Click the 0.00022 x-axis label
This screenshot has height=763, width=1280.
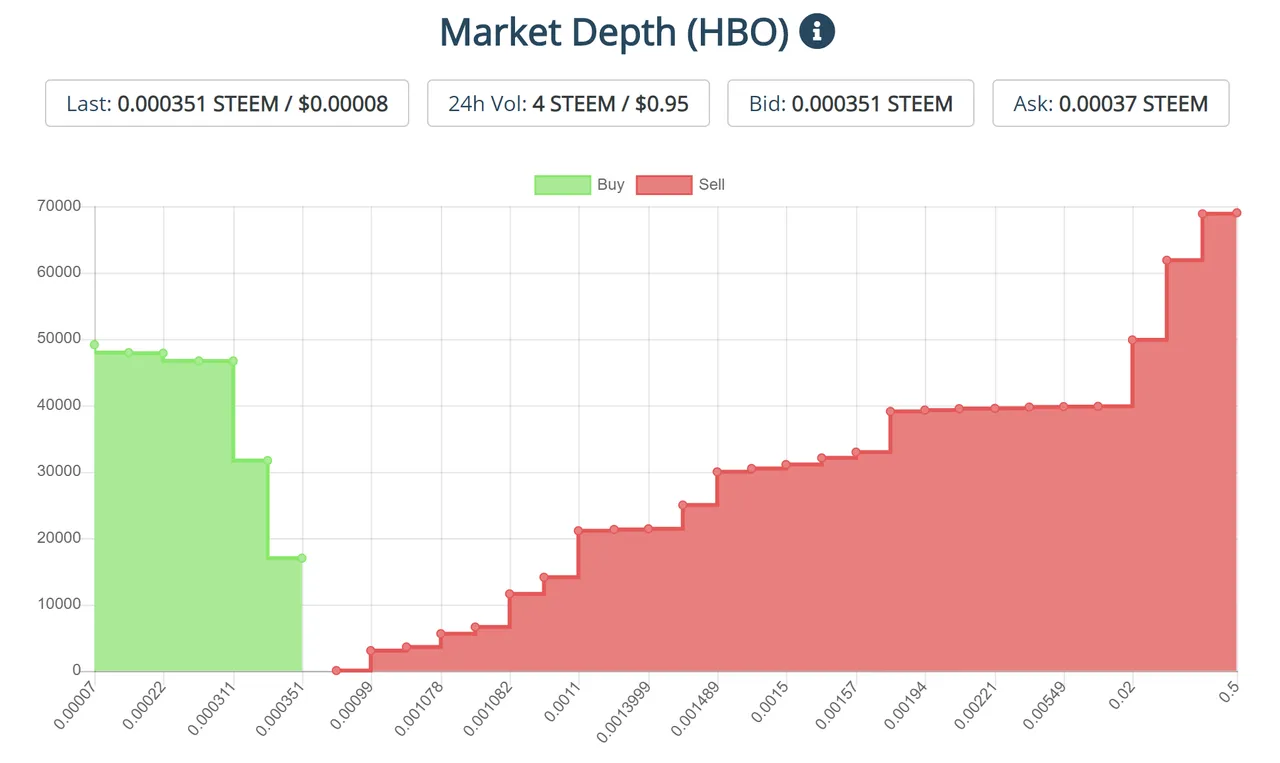144,704
